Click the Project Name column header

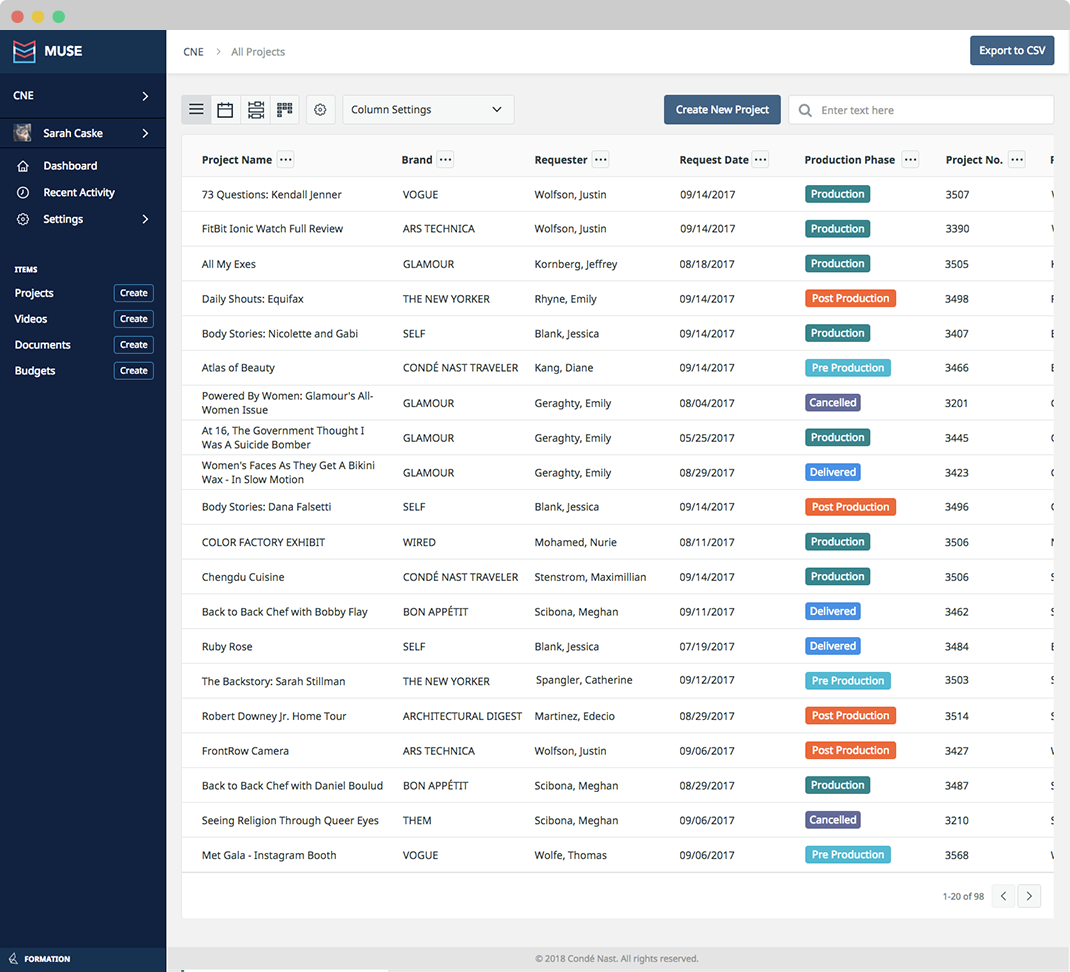(237, 160)
